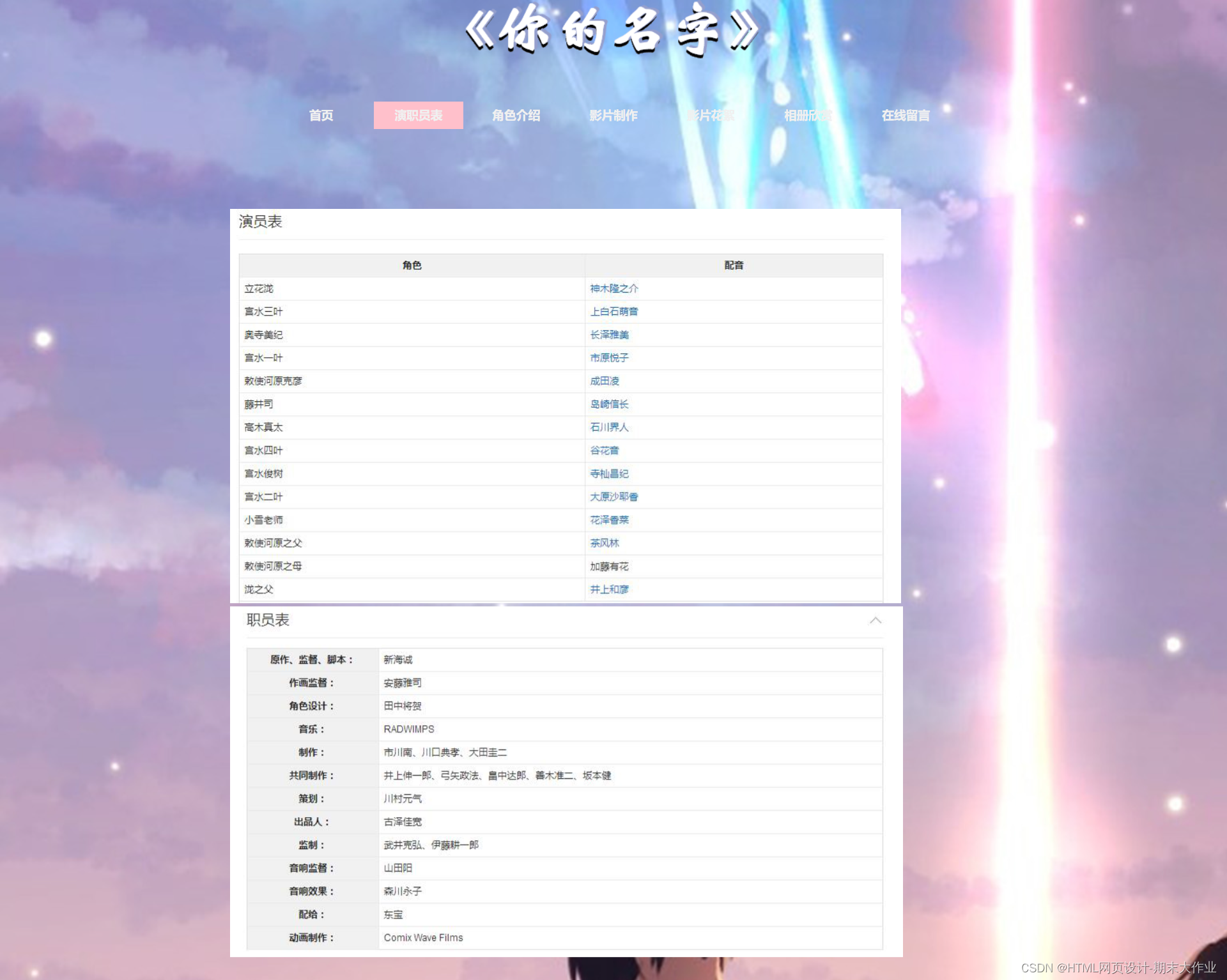
Task: Select the 东宝 distributor entry
Action: pyautogui.click(x=393, y=914)
